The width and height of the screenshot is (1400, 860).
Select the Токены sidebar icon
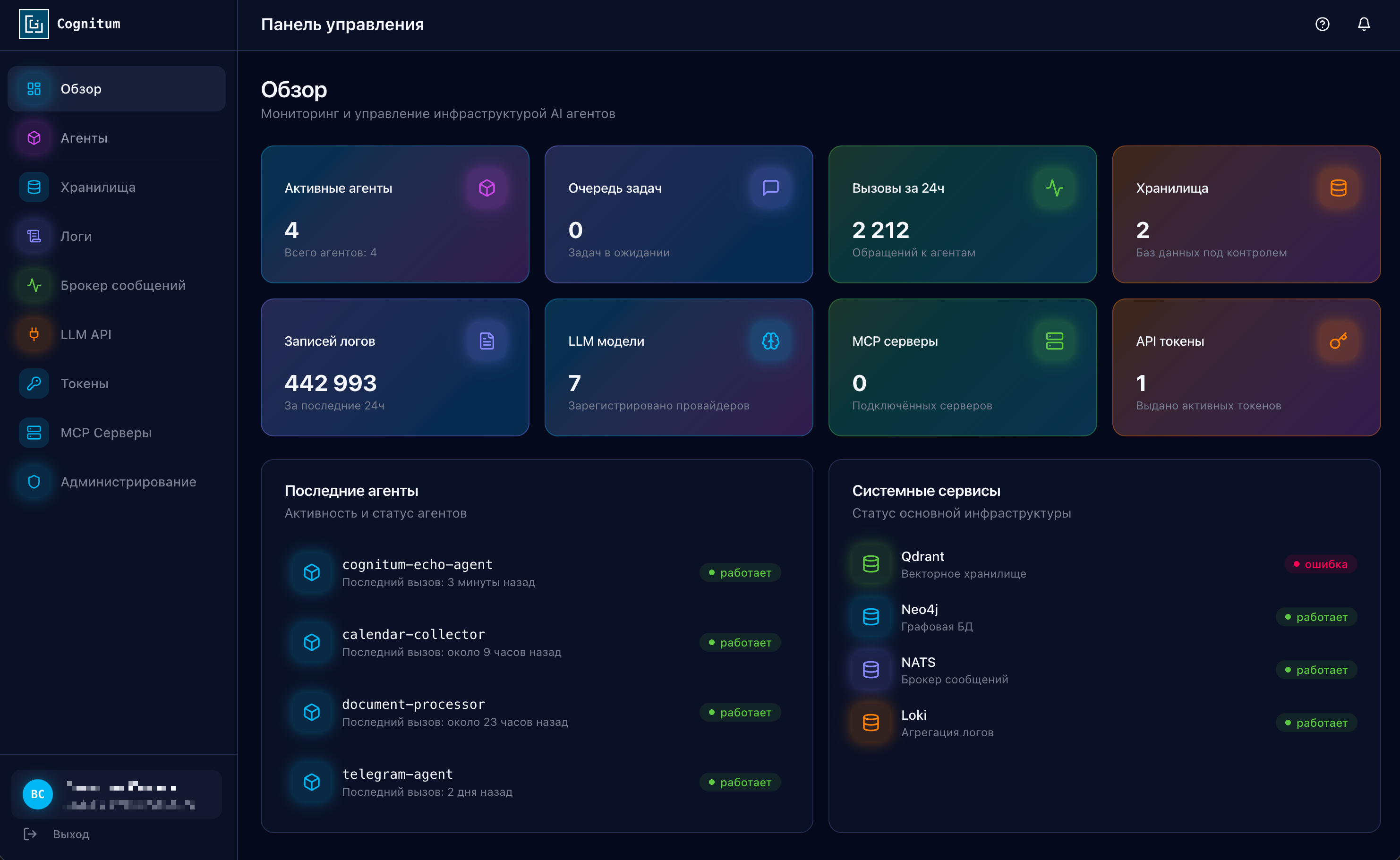(x=34, y=383)
